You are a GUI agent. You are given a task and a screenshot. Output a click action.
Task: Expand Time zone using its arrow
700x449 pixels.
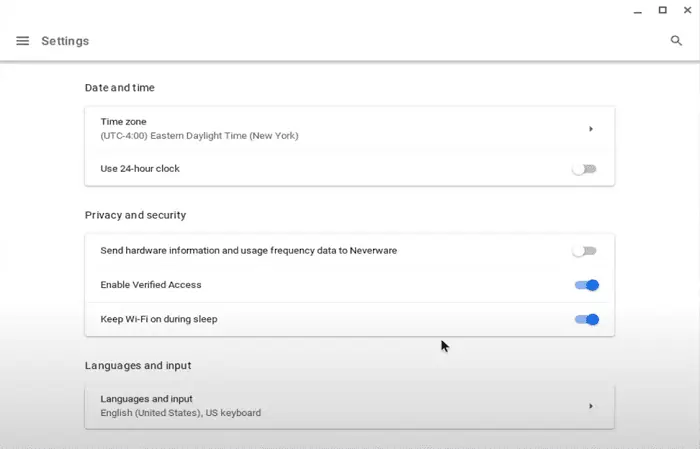(x=591, y=129)
